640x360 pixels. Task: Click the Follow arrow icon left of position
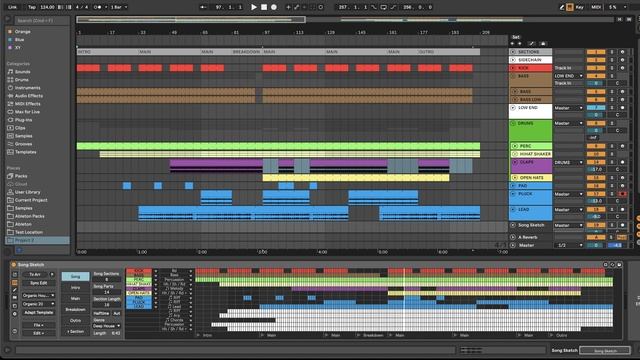click(203, 7)
